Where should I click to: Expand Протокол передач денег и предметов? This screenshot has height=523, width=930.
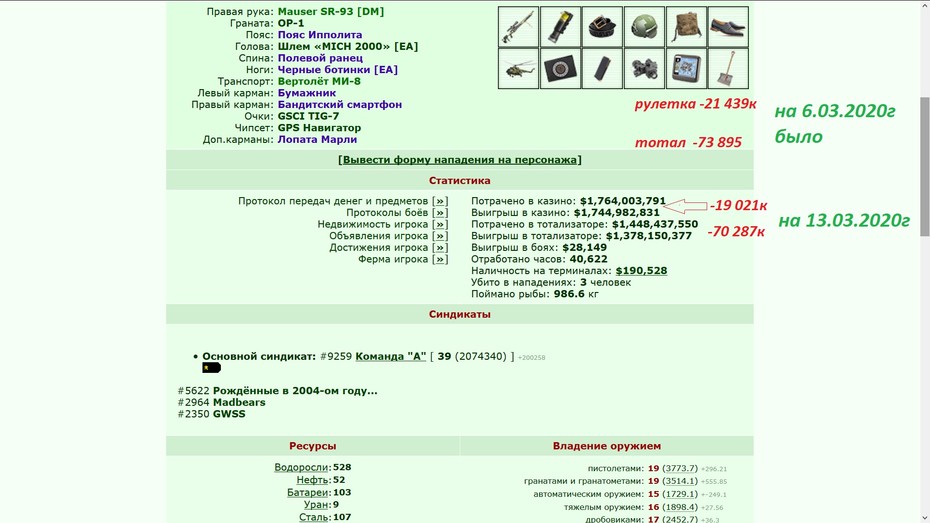(440, 201)
